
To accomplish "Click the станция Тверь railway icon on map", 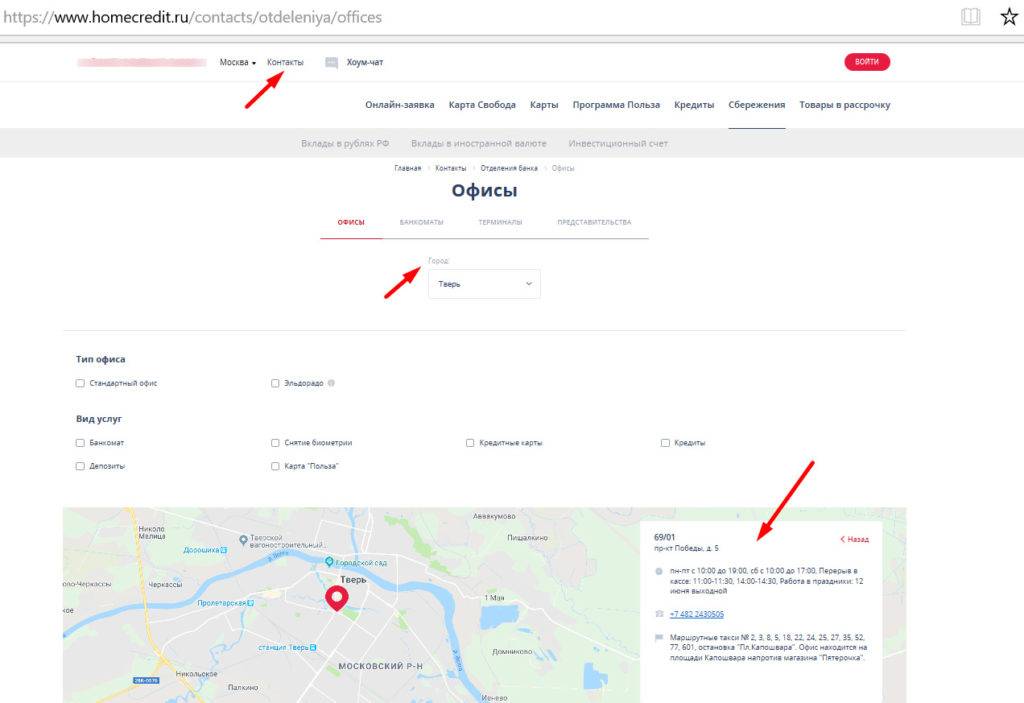I will tap(313, 647).
